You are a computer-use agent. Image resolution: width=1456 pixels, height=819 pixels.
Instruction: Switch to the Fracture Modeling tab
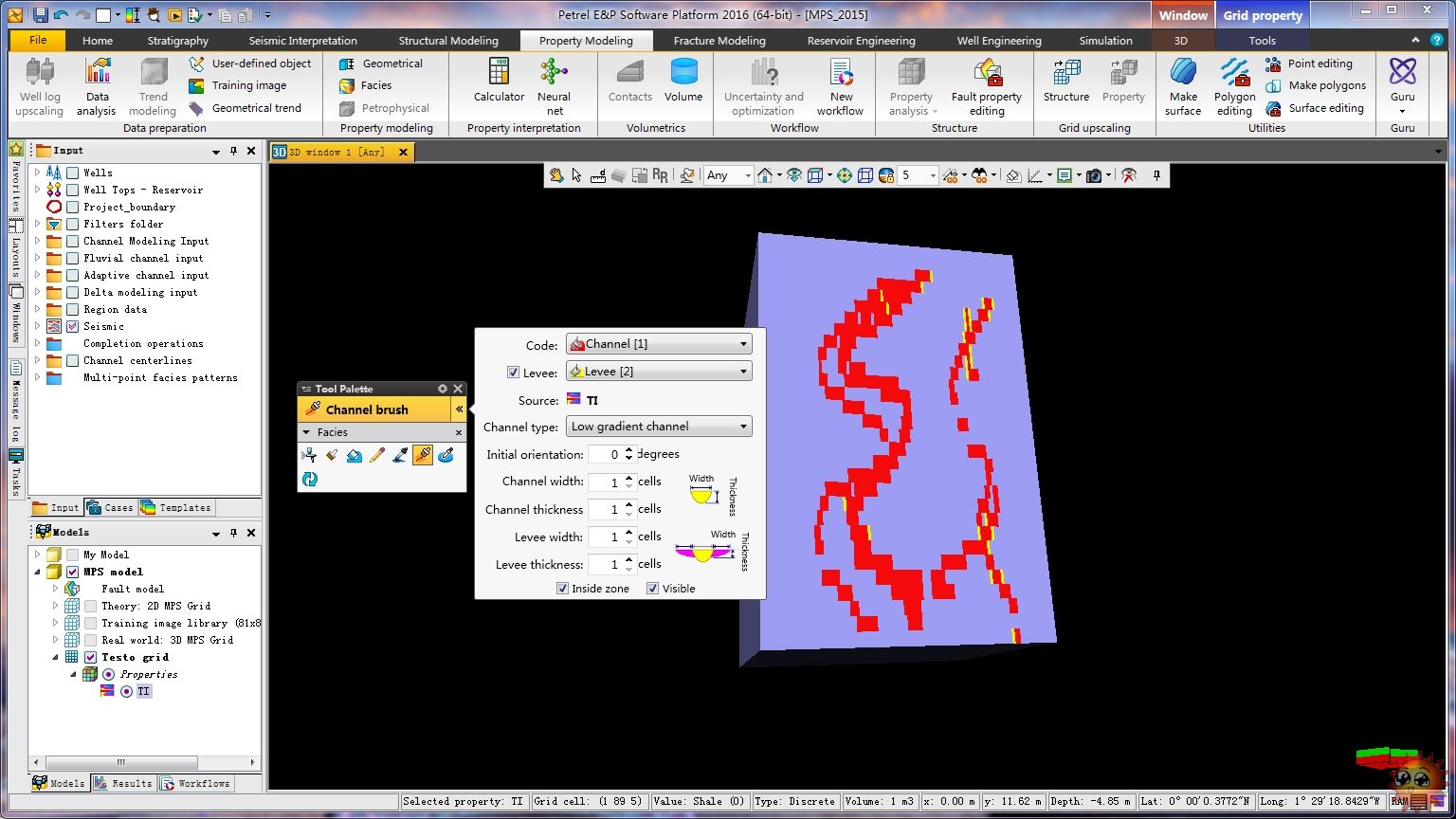719,41
